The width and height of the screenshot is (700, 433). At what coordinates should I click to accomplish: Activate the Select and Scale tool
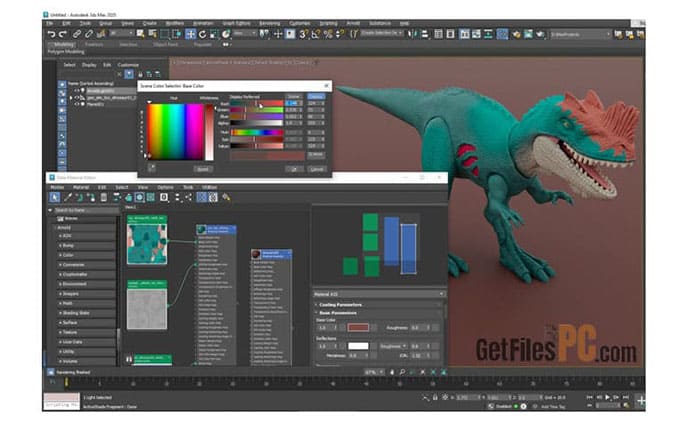point(214,34)
